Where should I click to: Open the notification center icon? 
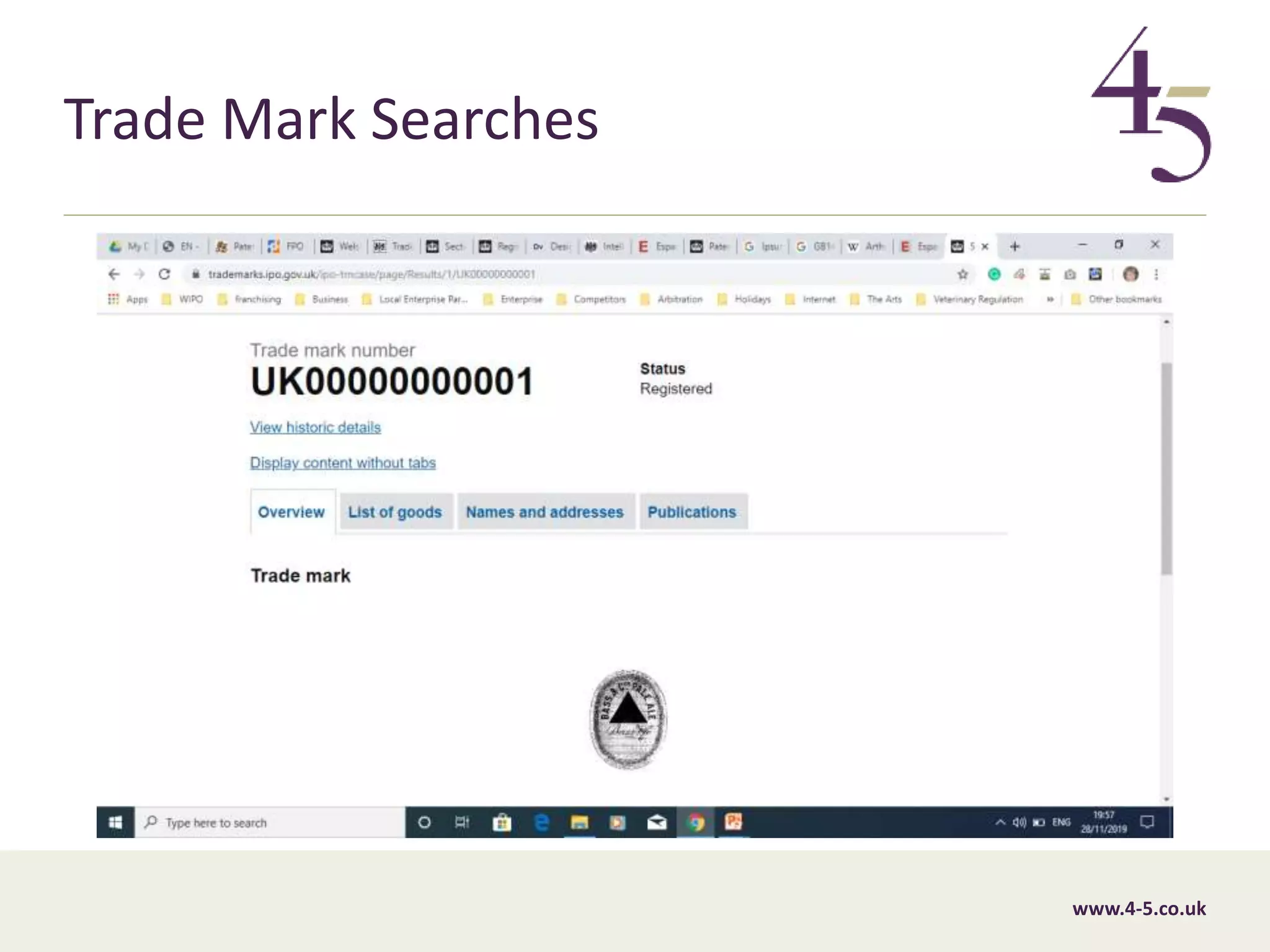pos(1147,822)
